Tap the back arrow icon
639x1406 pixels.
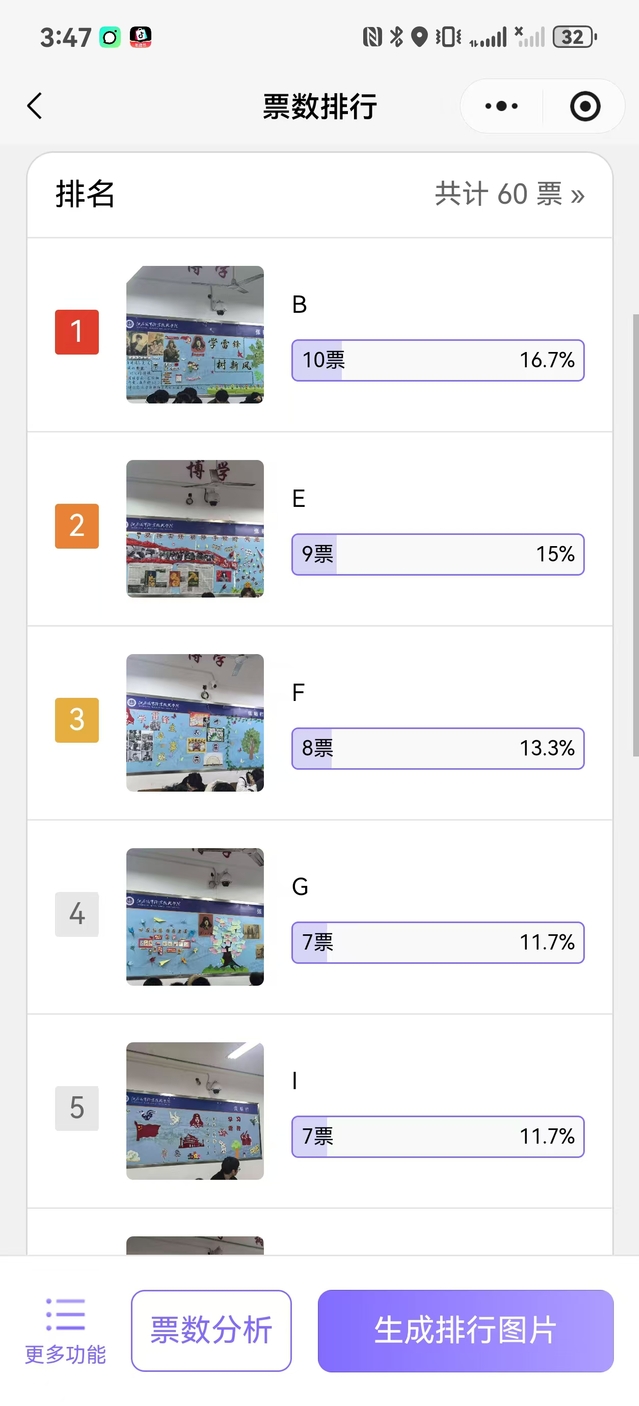click(35, 106)
